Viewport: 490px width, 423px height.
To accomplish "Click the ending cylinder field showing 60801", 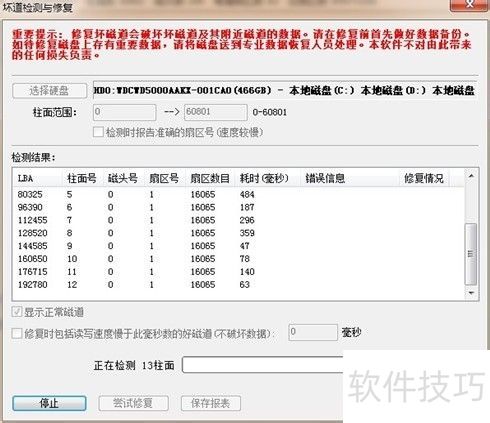I will [216, 112].
